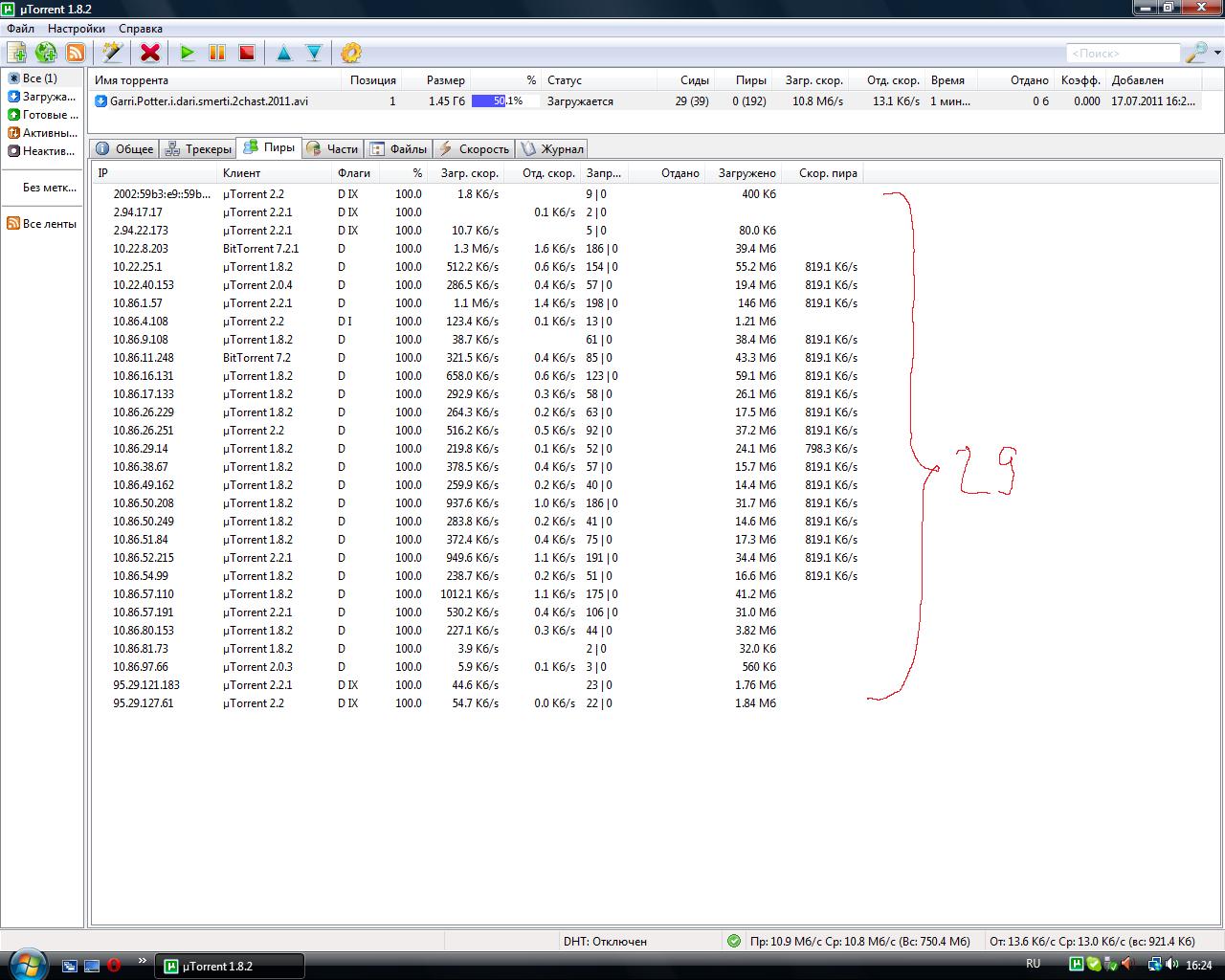Select the Готовые sidebar category

coord(40,115)
